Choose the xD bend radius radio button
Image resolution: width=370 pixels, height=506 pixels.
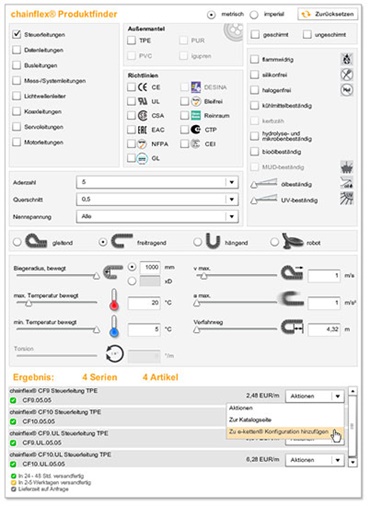pyautogui.click(x=132, y=281)
